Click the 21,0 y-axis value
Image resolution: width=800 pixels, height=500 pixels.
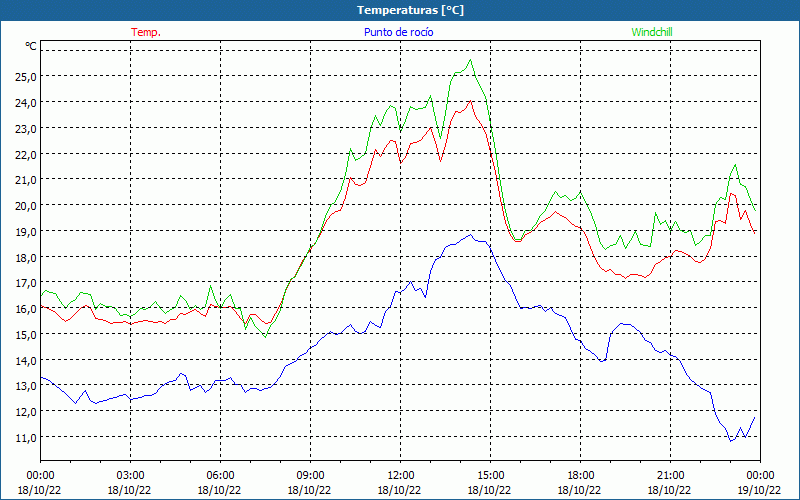[26, 180]
